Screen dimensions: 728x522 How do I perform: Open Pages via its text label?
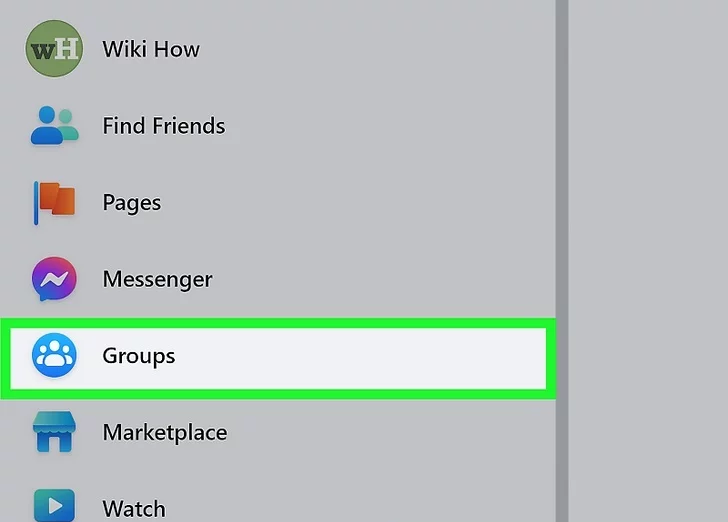click(131, 203)
